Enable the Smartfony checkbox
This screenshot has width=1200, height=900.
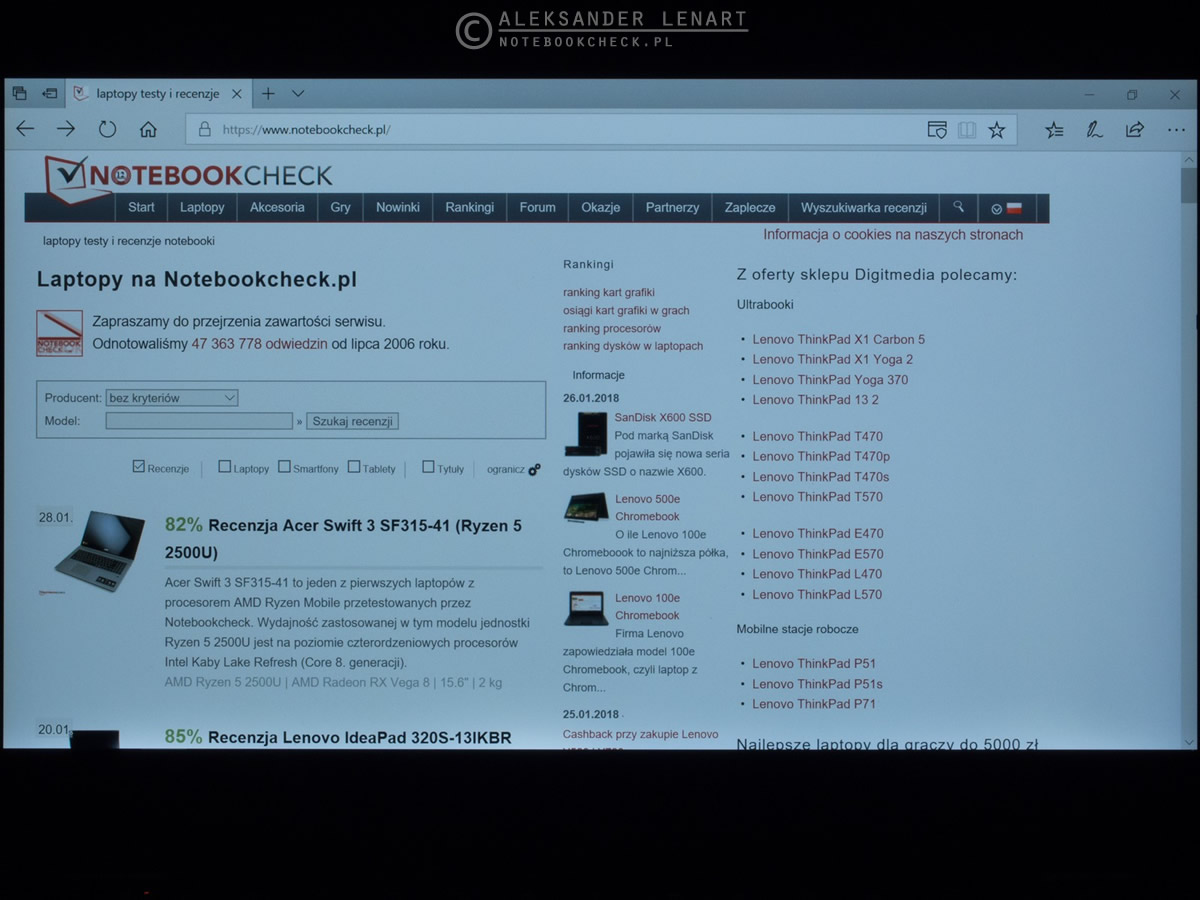click(284, 466)
